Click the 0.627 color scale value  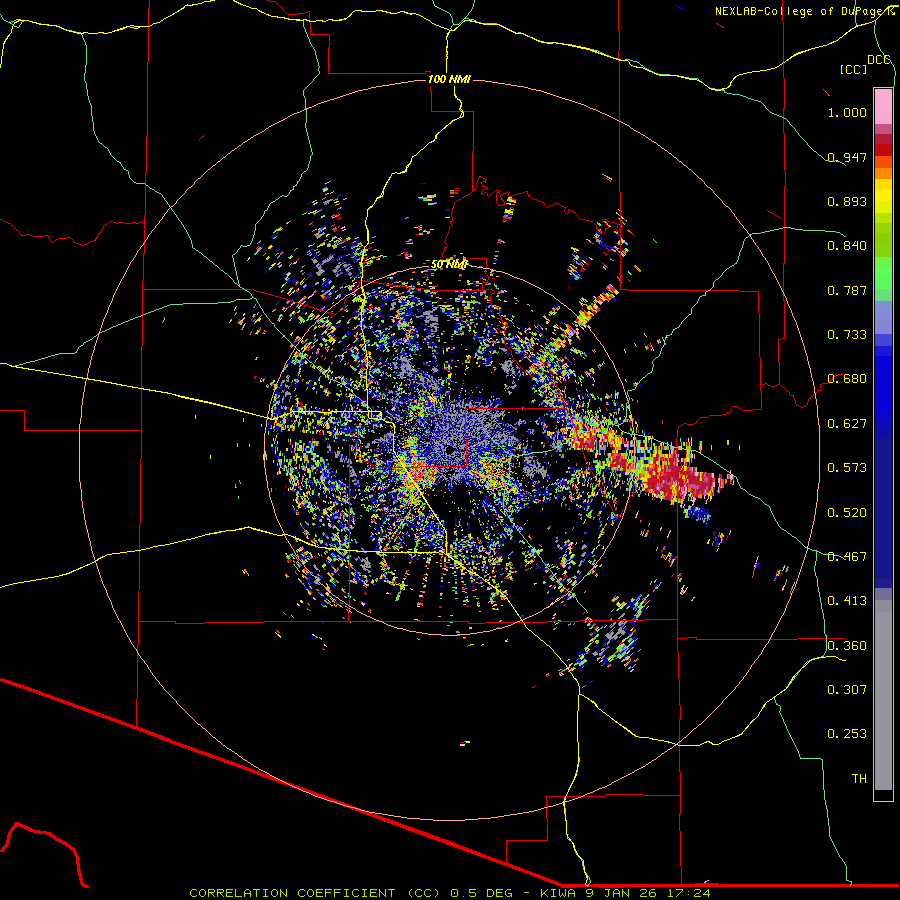point(847,424)
